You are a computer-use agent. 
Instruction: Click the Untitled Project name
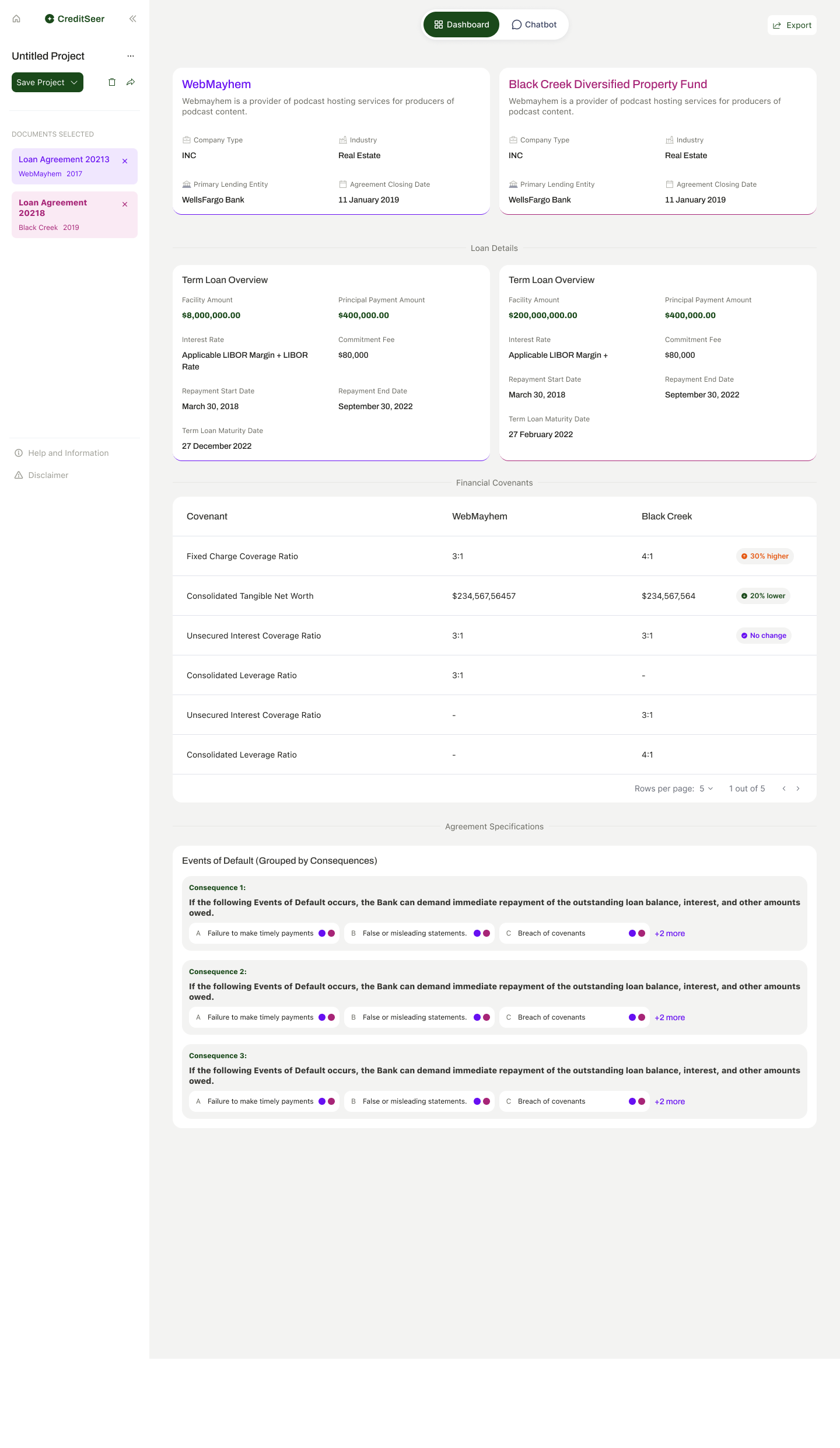point(48,56)
